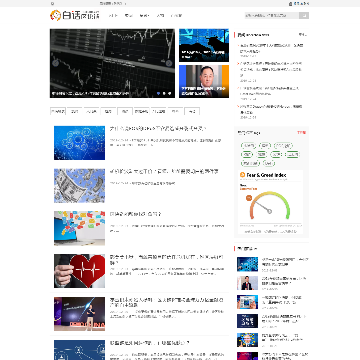Click the 'more' link in news sidebar header
This screenshot has width=360, height=360.
[302, 35]
